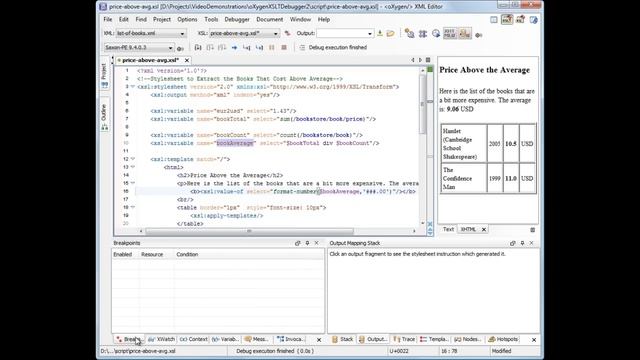Toggle the XSL-FO output toolbar button
Image resolution: width=640 pixels, height=360 pixels.
465,34
